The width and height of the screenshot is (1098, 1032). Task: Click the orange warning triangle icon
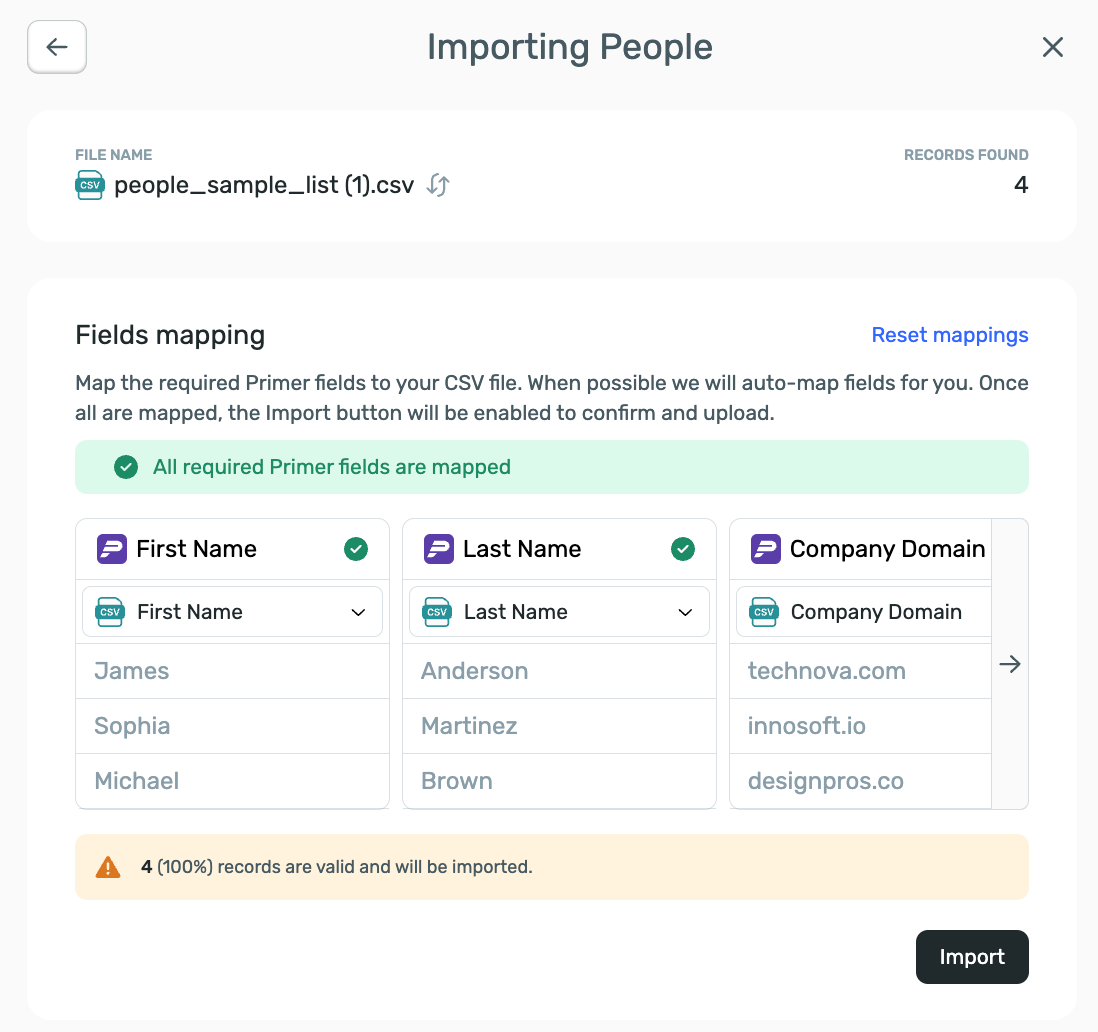(x=108, y=867)
